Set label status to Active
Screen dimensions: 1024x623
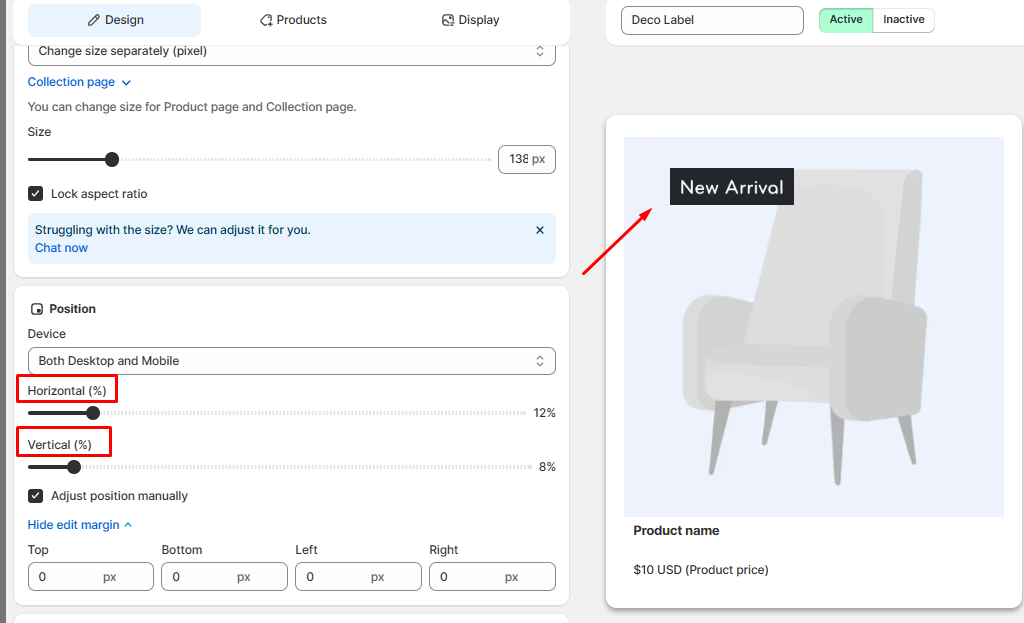click(846, 20)
